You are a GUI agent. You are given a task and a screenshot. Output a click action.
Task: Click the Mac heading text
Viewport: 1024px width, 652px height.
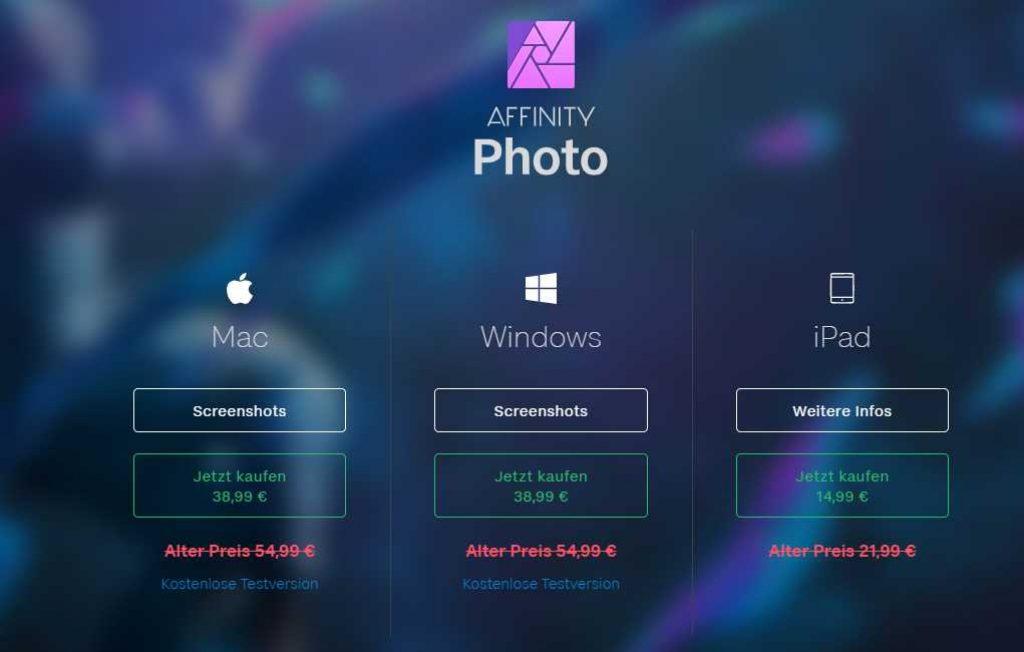point(240,337)
